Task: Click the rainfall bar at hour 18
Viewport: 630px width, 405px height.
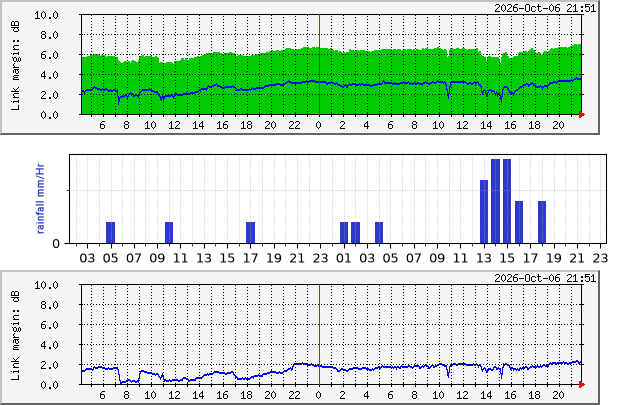Action: tap(542, 222)
